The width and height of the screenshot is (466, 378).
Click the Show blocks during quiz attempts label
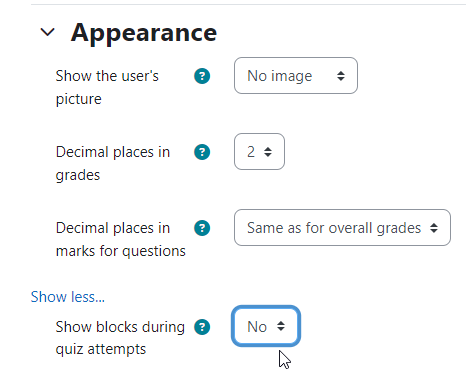coord(120,338)
